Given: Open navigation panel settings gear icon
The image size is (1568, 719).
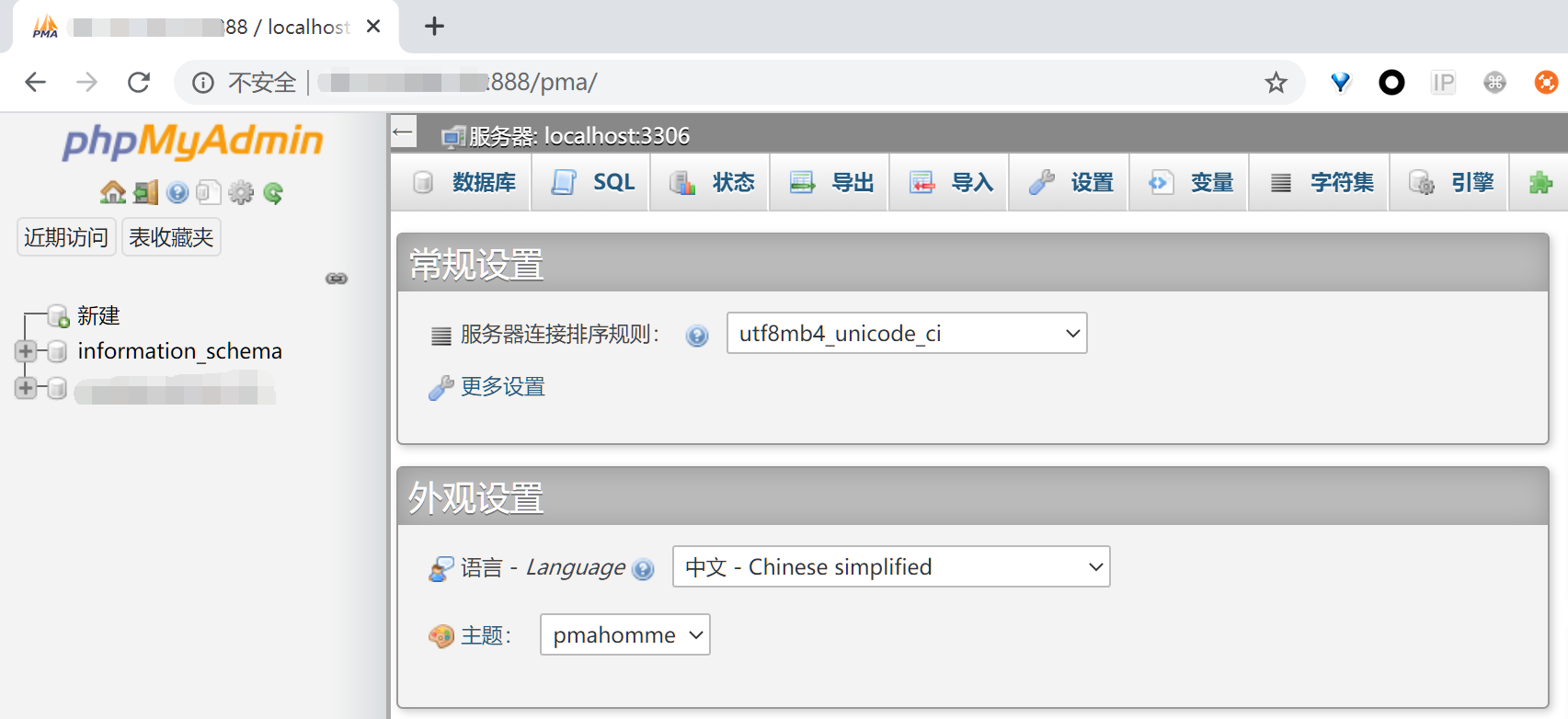Looking at the screenshot, I should point(241,192).
